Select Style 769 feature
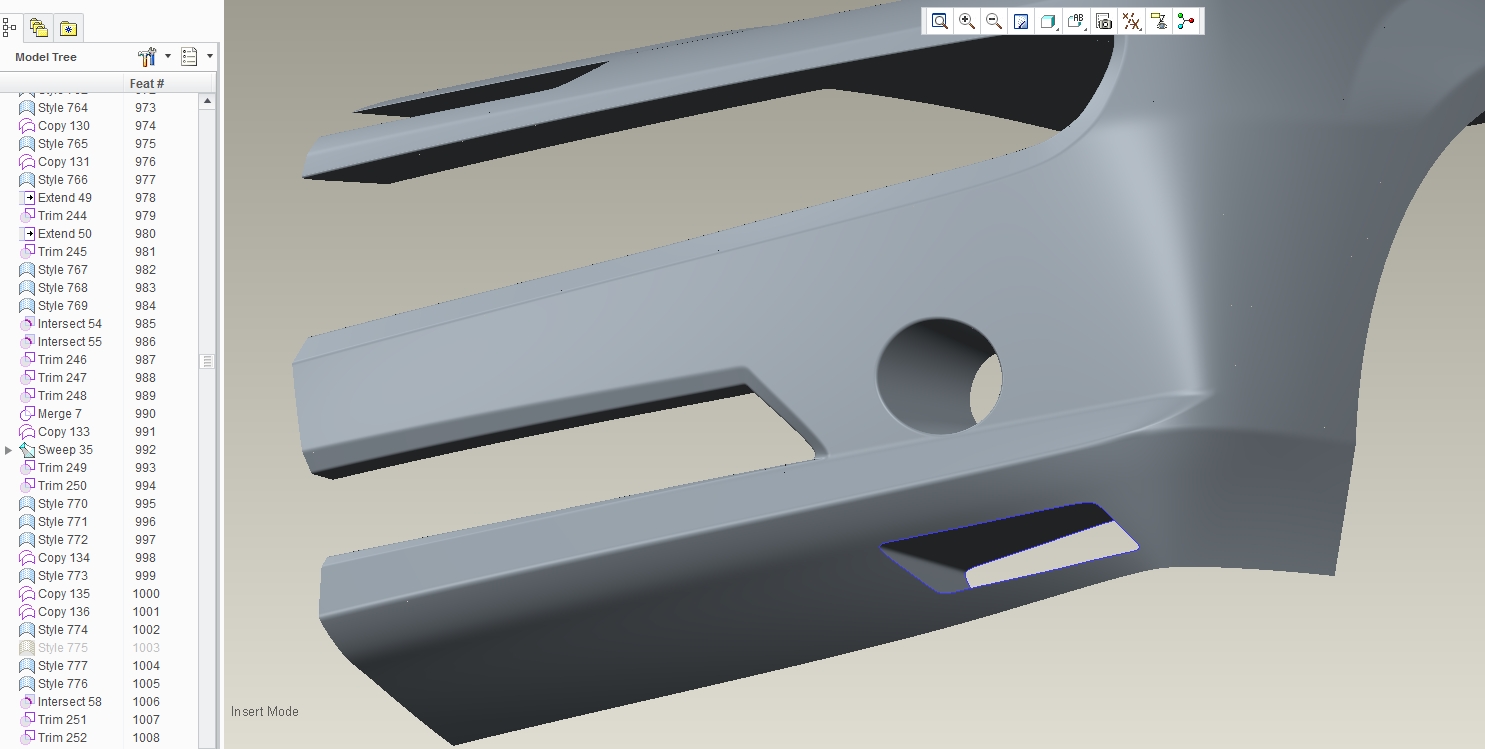Viewport: 1485px width, 749px height. (x=62, y=306)
